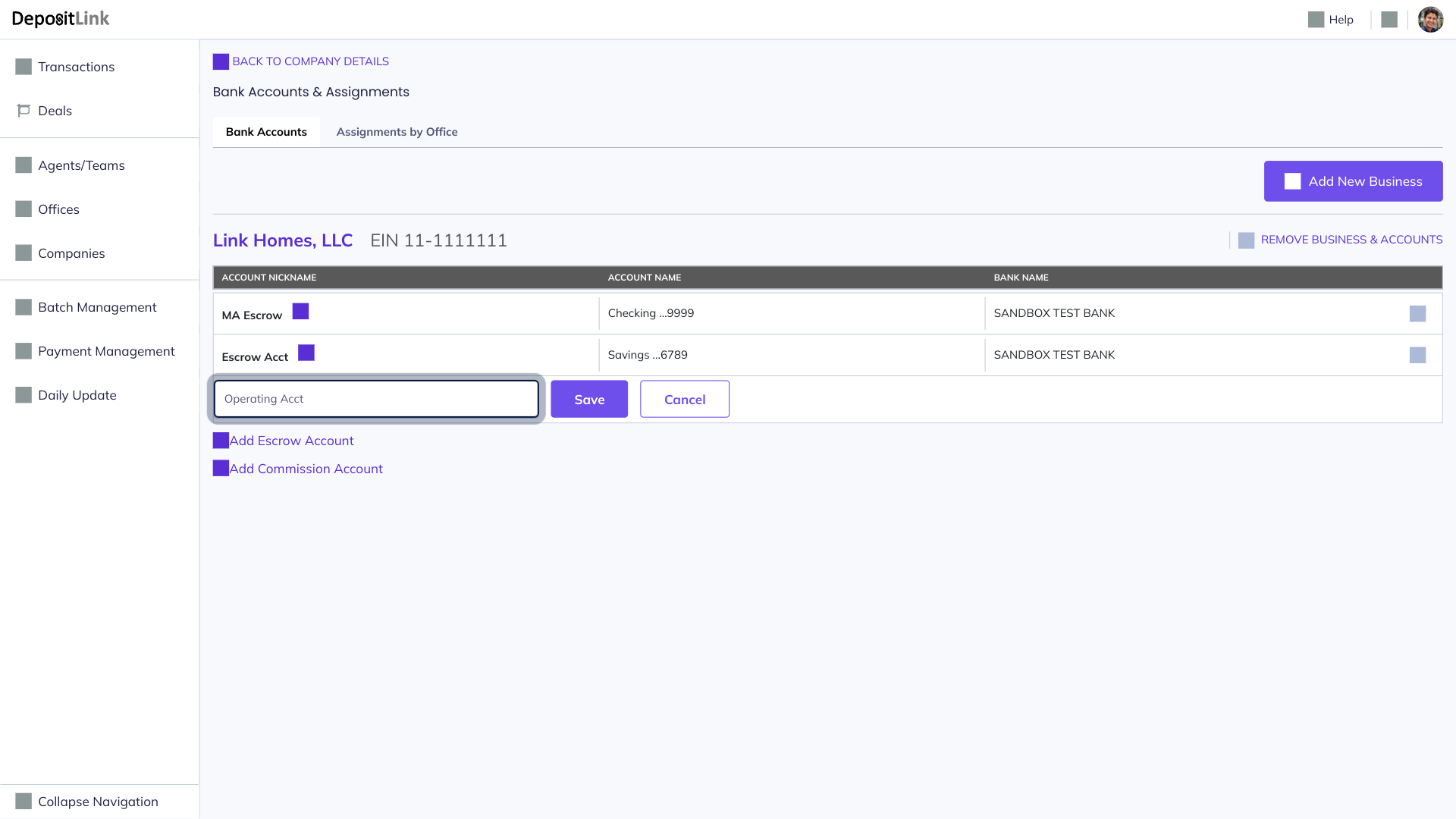Click the Transactions sidebar icon
1456x819 pixels.
24,67
